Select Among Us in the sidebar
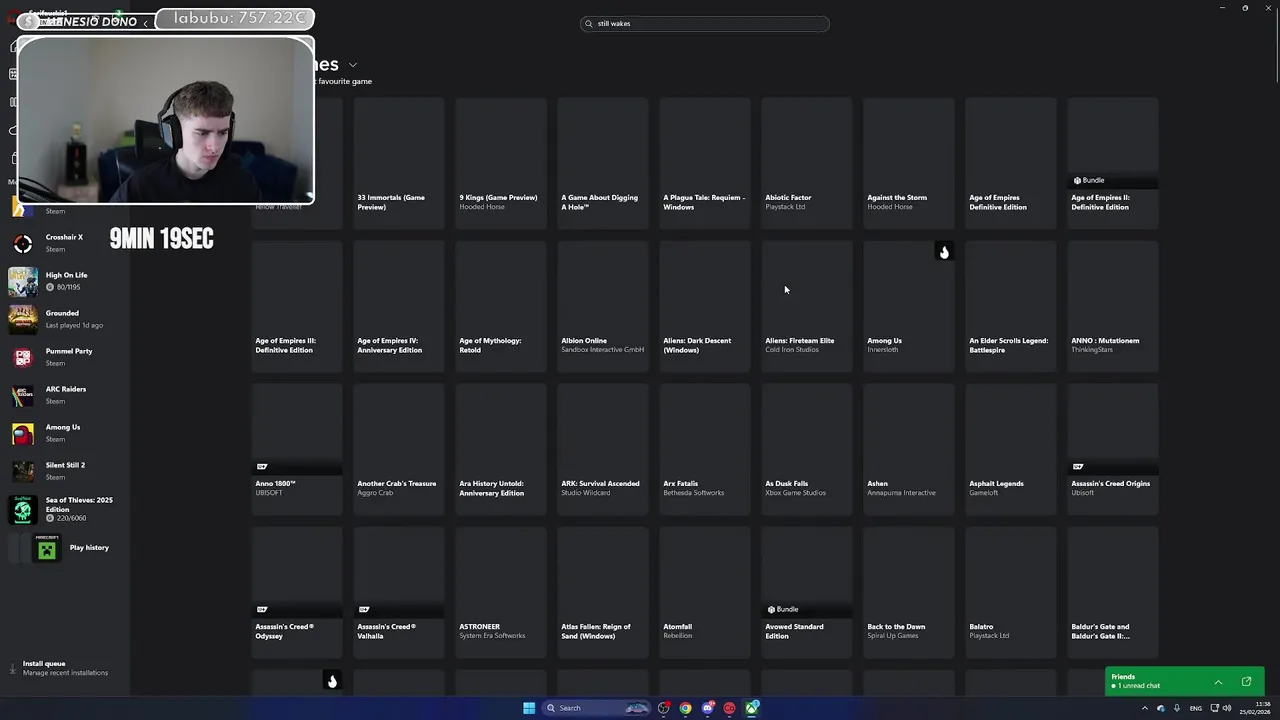The width and height of the screenshot is (1280, 720). pyautogui.click(x=64, y=433)
